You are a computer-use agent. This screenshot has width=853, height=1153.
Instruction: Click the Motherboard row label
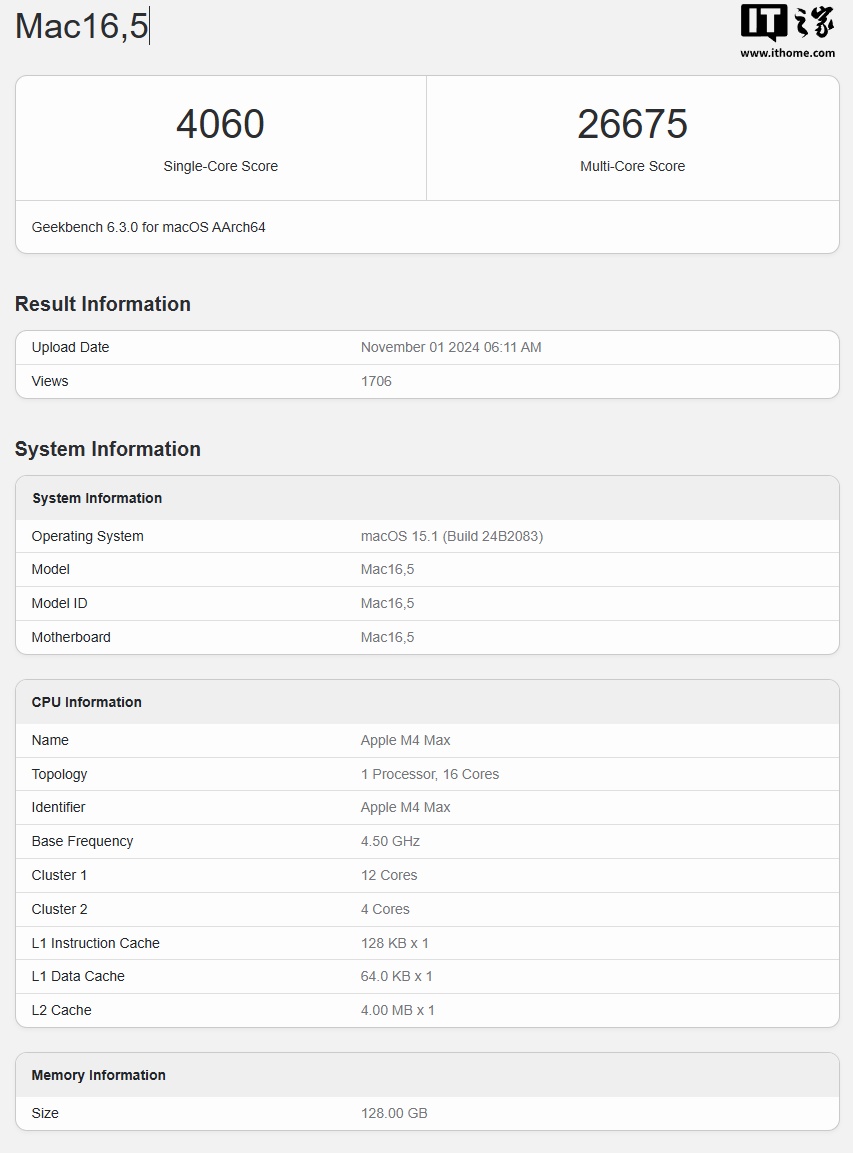[71, 637]
